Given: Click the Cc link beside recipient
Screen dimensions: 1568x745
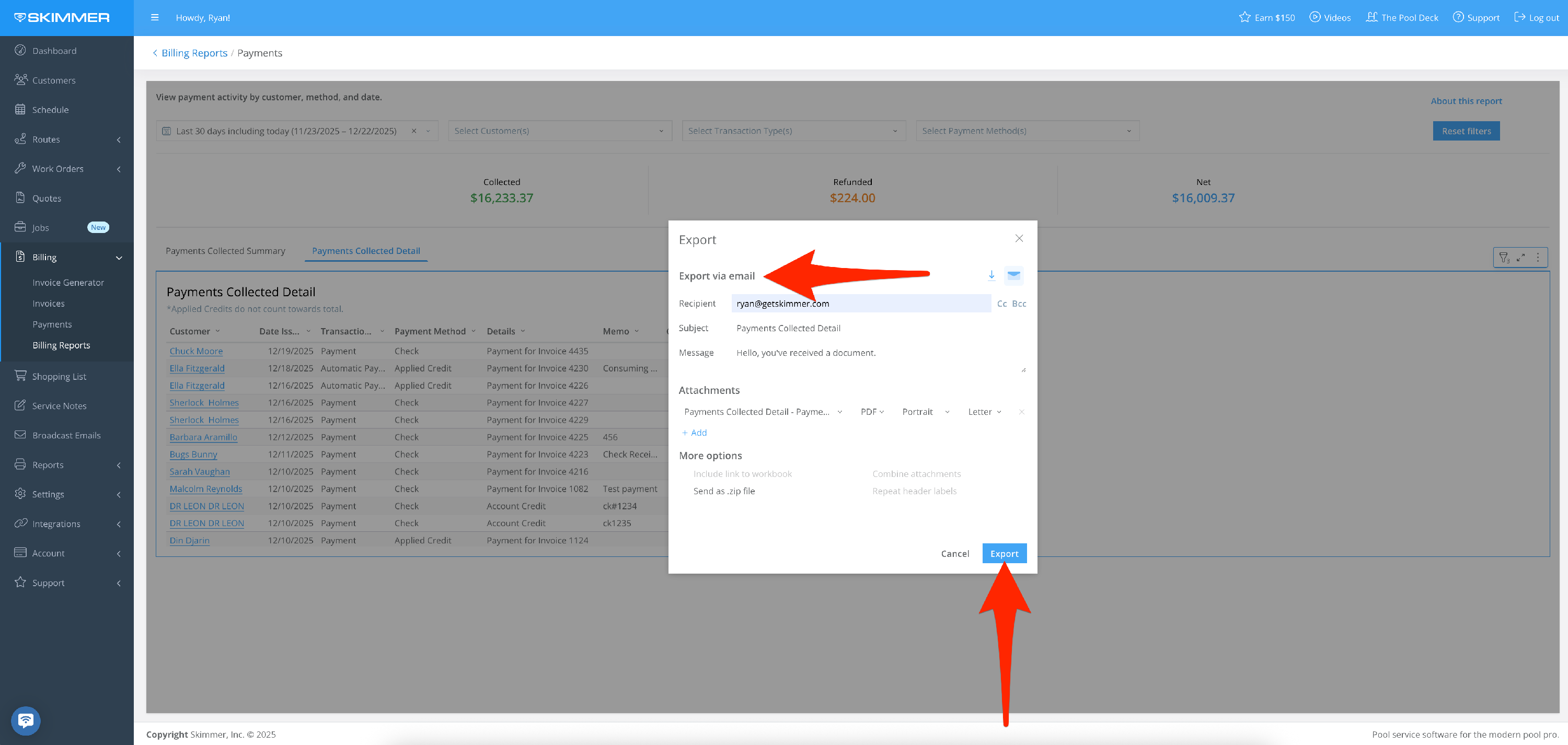Looking at the screenshot, I should [1001, 304].
